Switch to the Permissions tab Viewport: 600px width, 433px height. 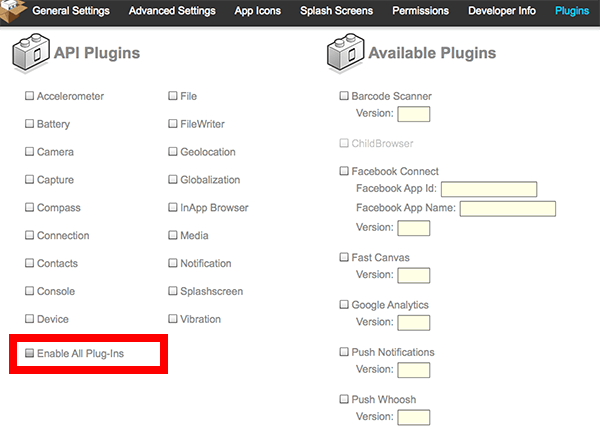pyautogui.click(x=421, y=11)
